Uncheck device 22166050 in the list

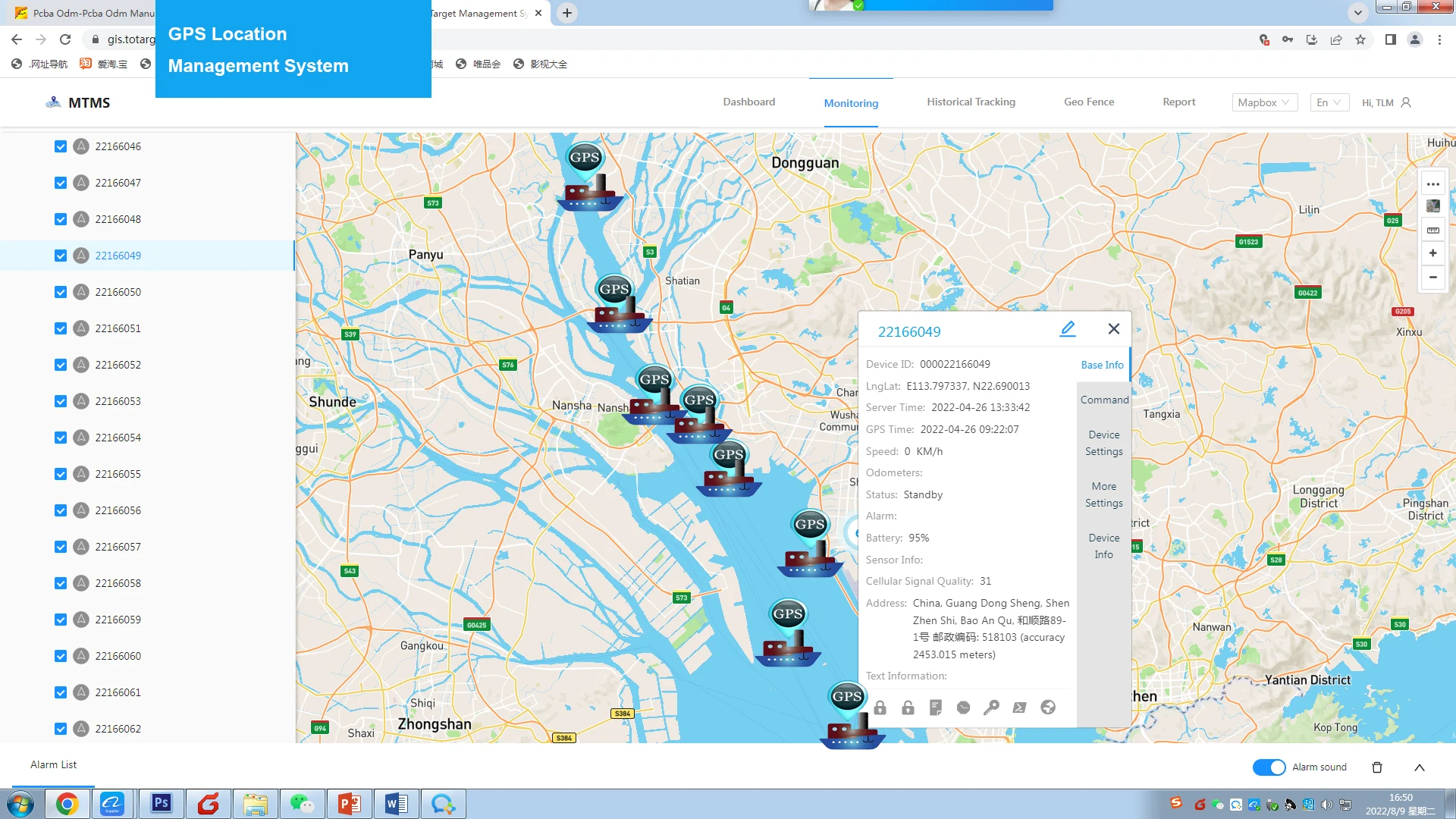pos(61,292)
